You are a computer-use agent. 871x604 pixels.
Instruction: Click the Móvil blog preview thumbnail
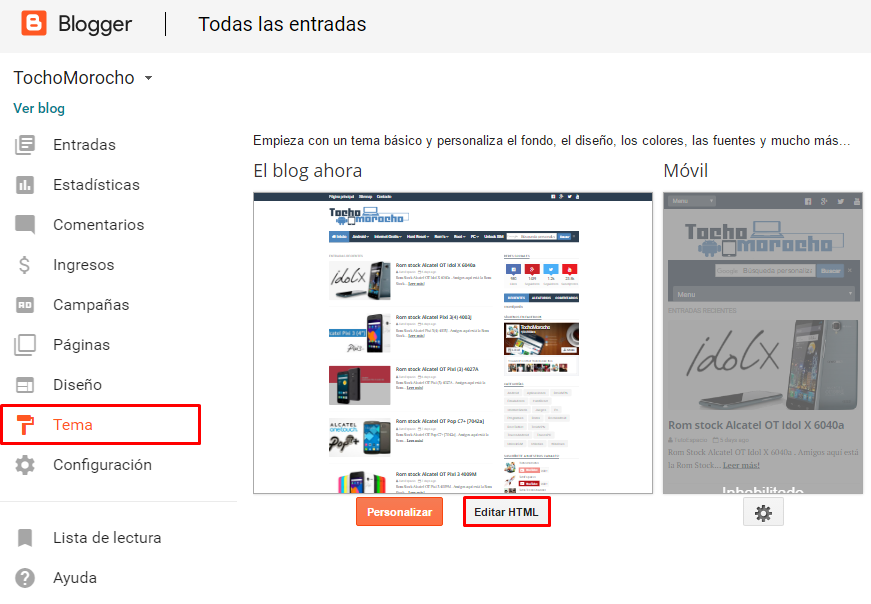point(763,343)
